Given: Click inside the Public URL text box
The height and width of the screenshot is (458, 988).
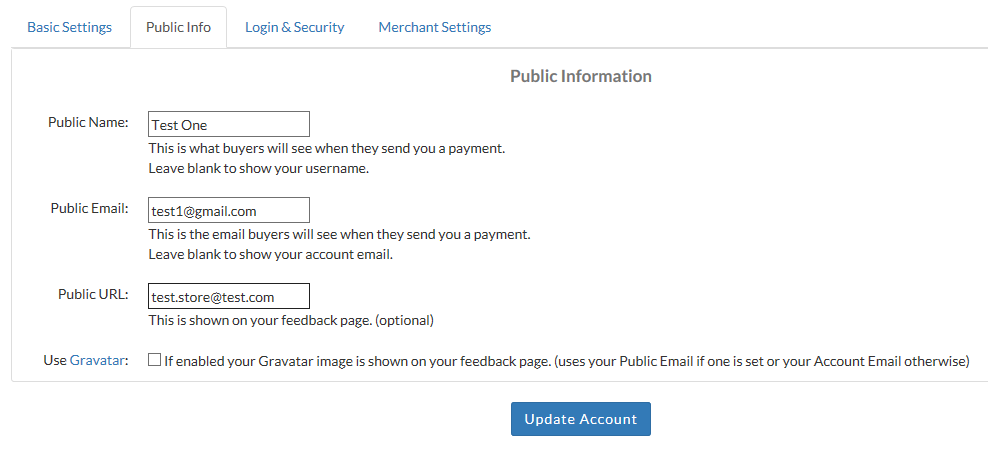Looking at the screenshot, I should point(228,296).
